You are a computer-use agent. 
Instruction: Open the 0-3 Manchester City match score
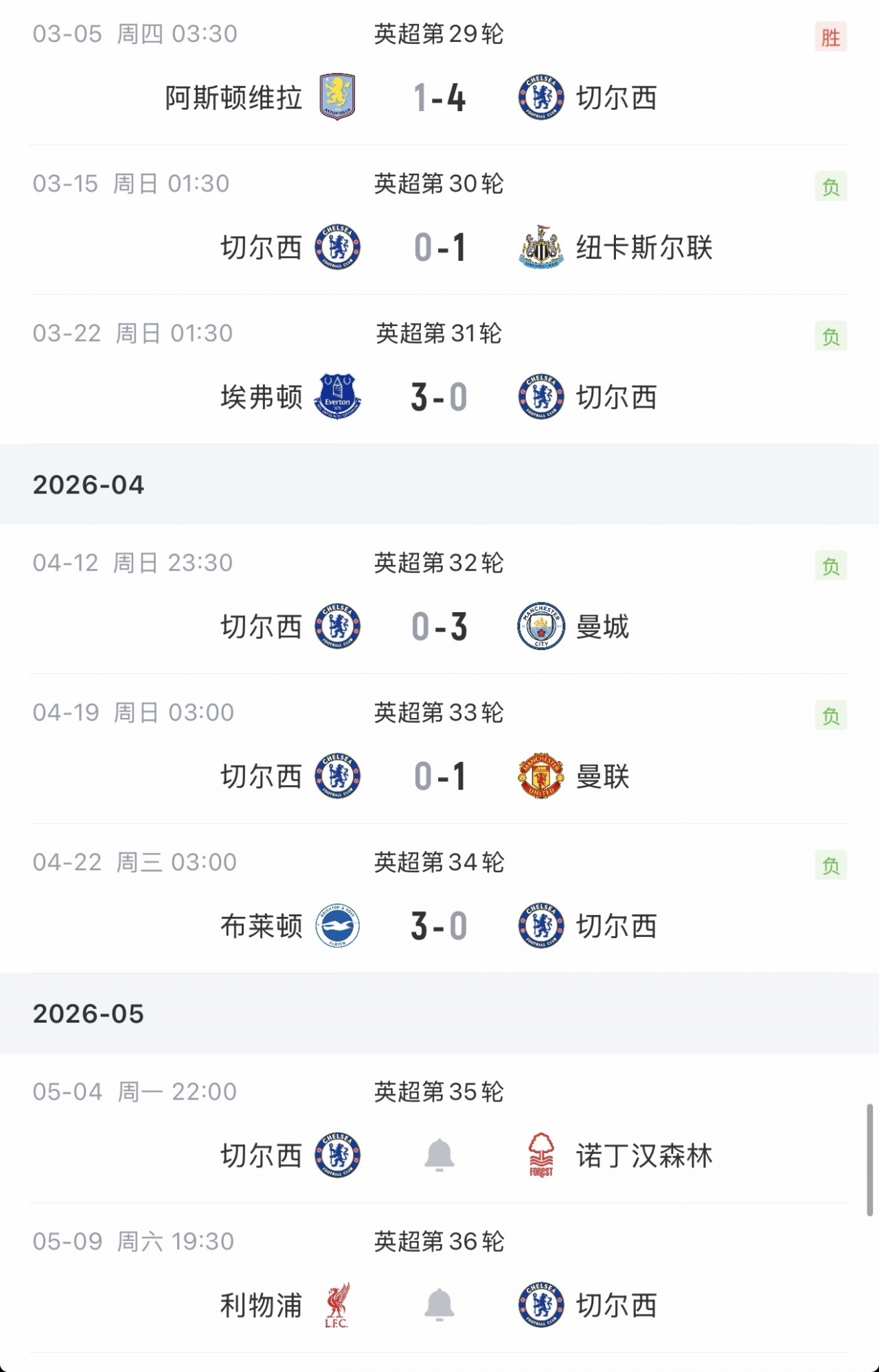pyautogui.click(x=439, y=627)
